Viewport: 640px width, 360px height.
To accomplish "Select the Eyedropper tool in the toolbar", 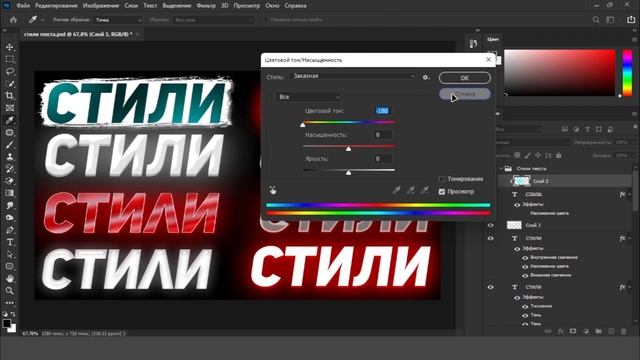I will coord(9,120).
